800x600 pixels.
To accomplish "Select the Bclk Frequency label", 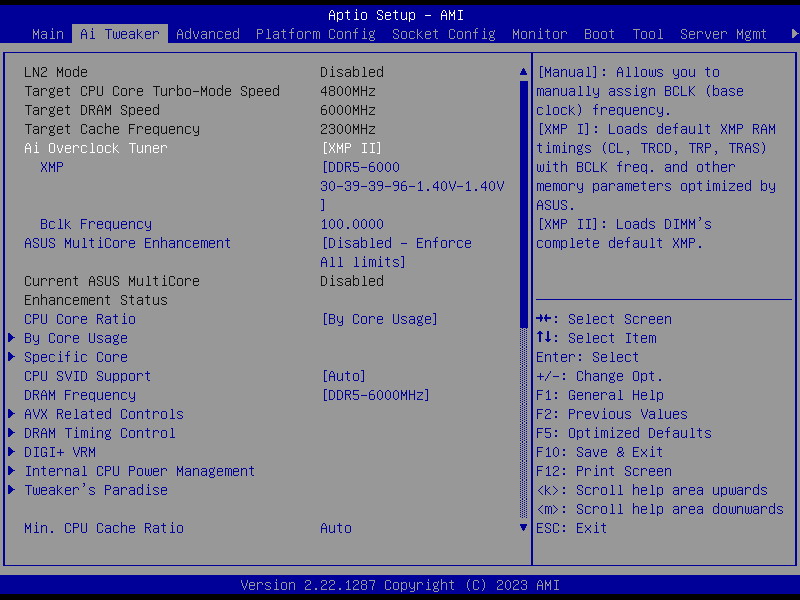I will tap(96, 224).
